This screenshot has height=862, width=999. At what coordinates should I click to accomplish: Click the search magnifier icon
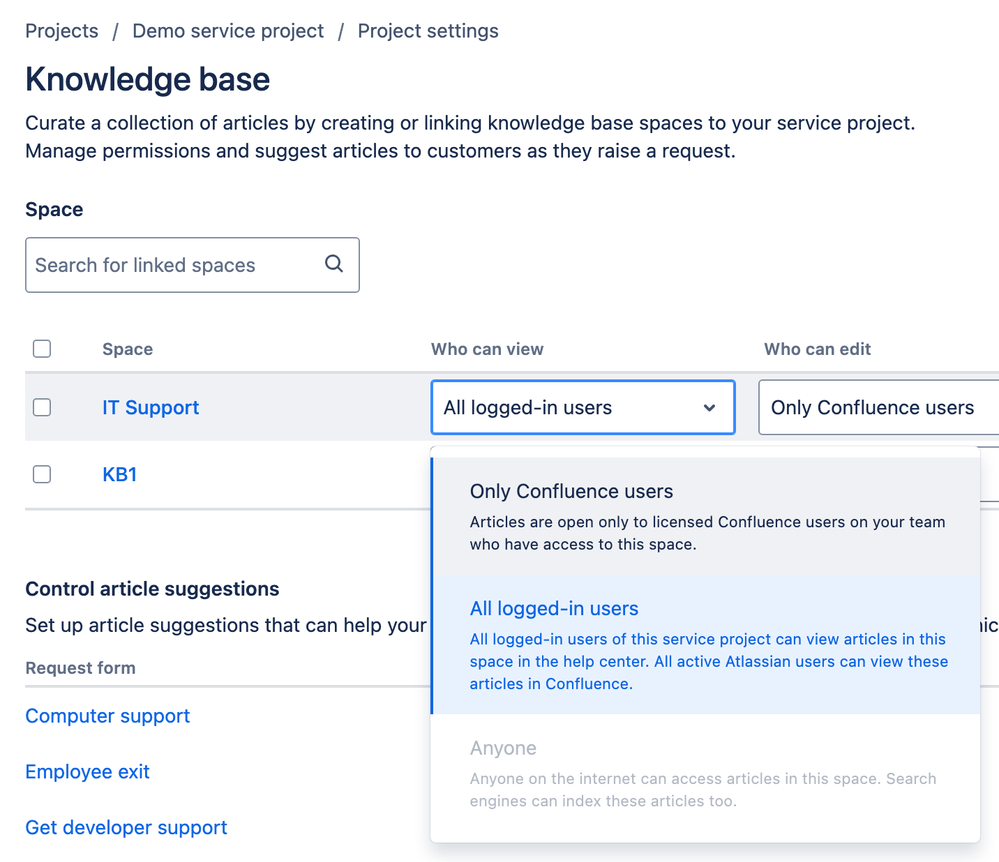[334, 264]
